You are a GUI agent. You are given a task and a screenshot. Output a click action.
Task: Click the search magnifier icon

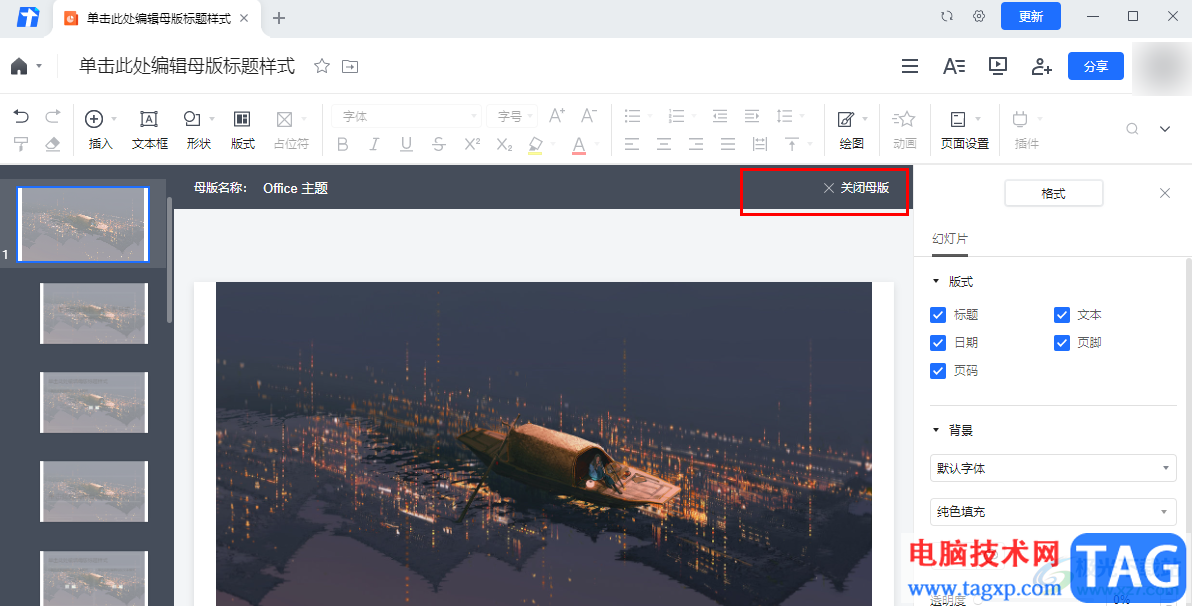(1132, 128)
